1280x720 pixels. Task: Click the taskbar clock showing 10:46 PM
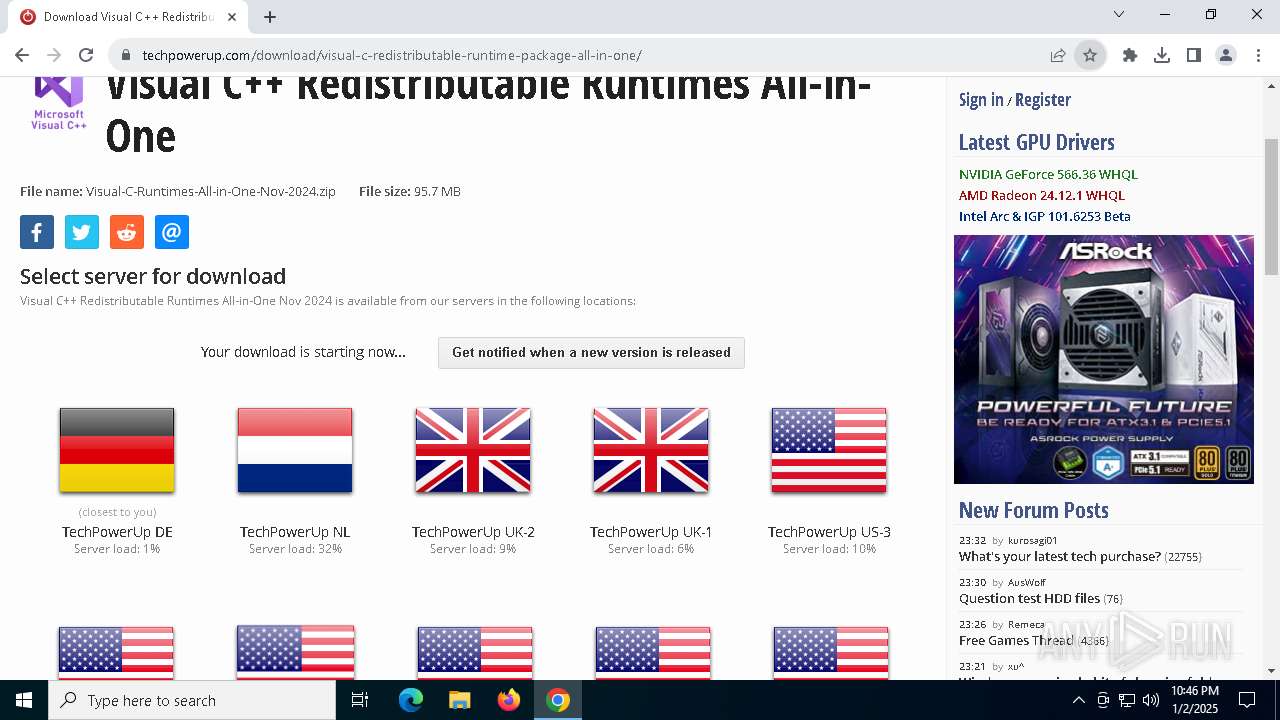pyautogui.click(x=1195, y=700)
